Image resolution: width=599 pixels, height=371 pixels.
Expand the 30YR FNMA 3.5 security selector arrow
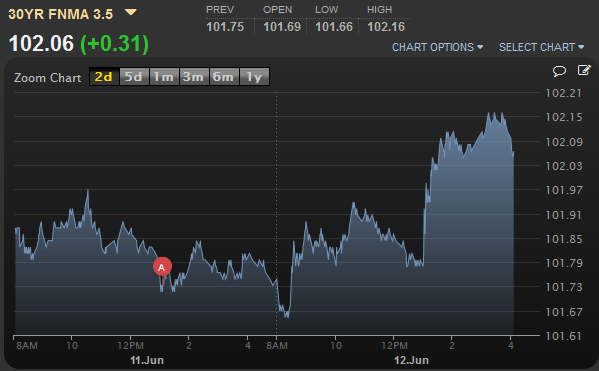[131, 13]
